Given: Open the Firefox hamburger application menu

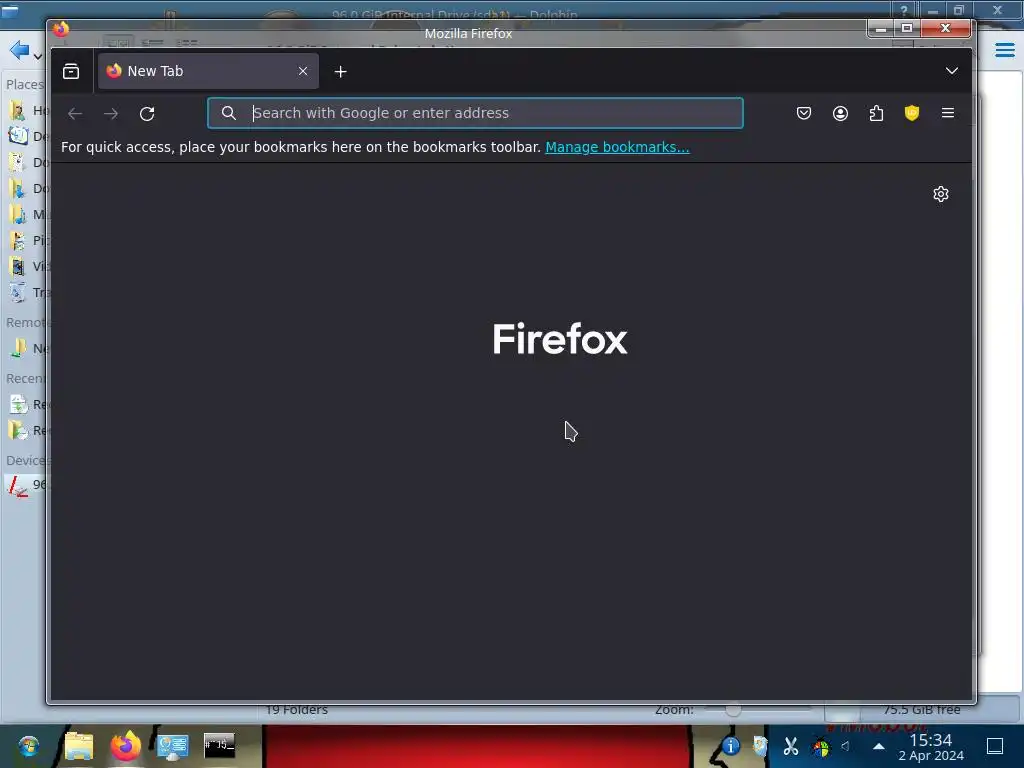Looking at the screenshot, I should pyautogui.click(x=948, y=113).
